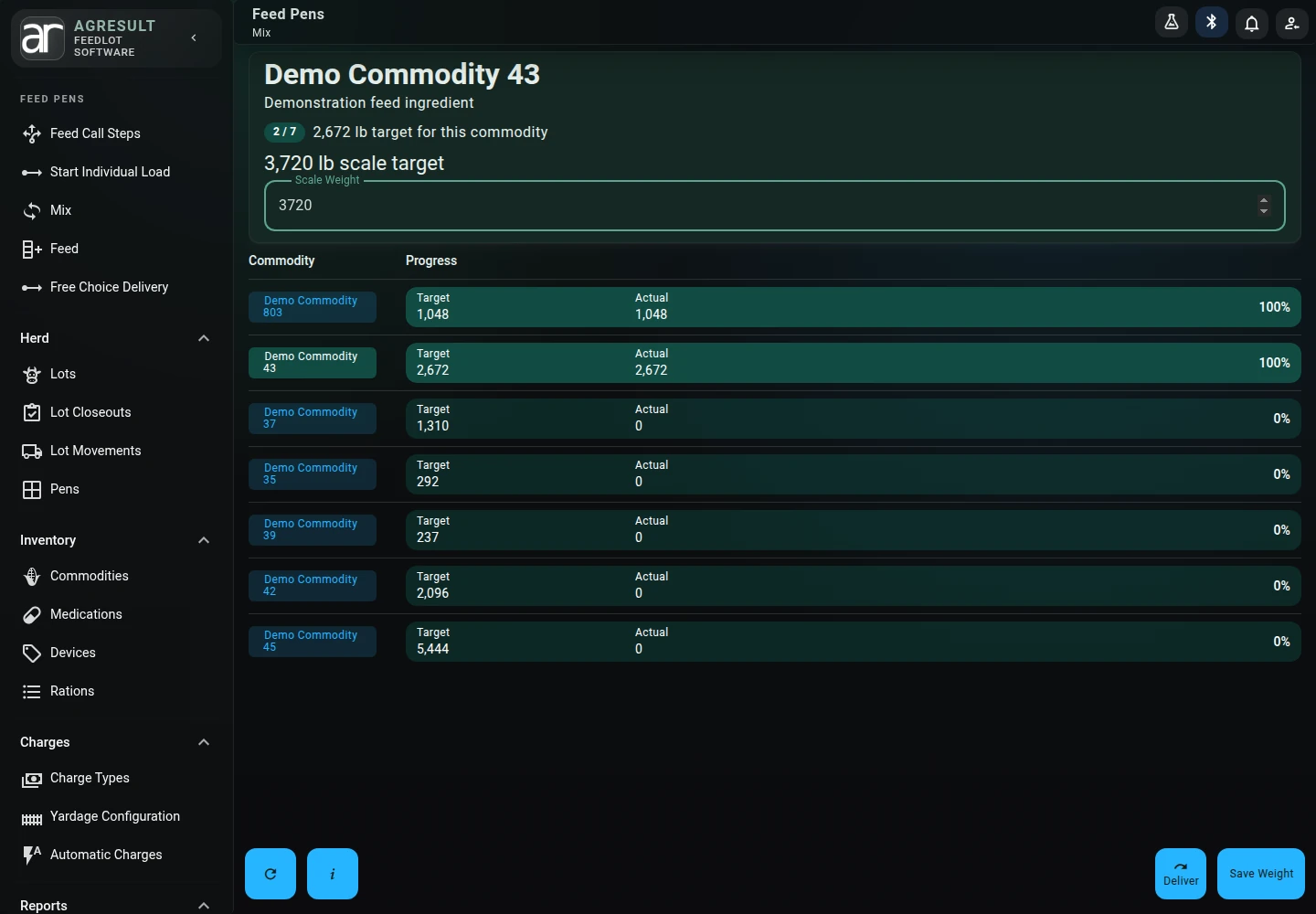Collapse the sidebar with the chevron
The width and height of the screenshot is (1316, 914).
[194, 37]
